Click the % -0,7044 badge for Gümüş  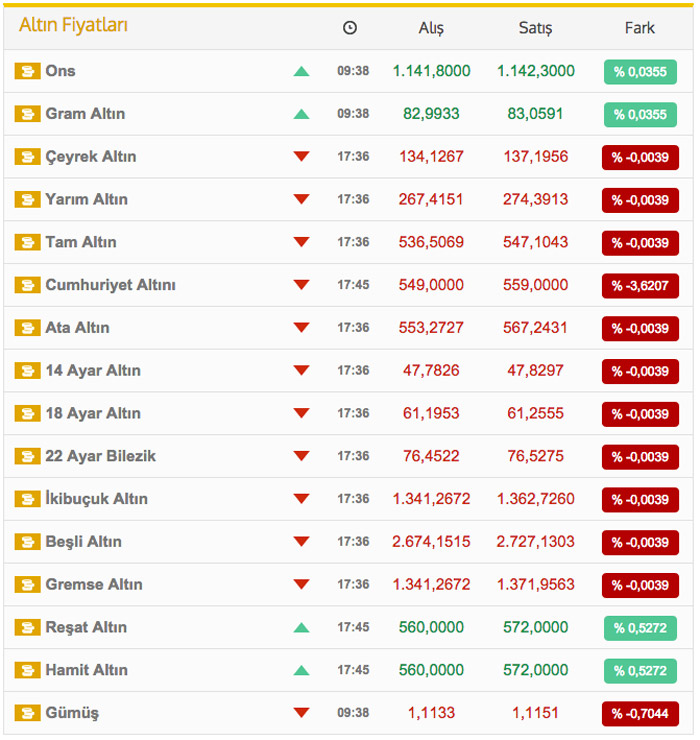[640, 714]
